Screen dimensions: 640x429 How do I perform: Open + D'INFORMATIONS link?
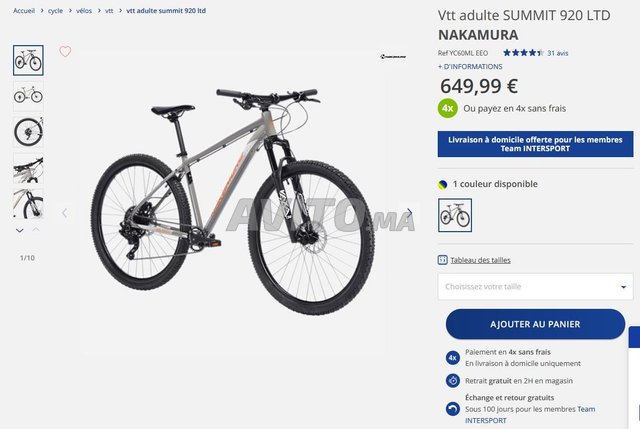470,67
